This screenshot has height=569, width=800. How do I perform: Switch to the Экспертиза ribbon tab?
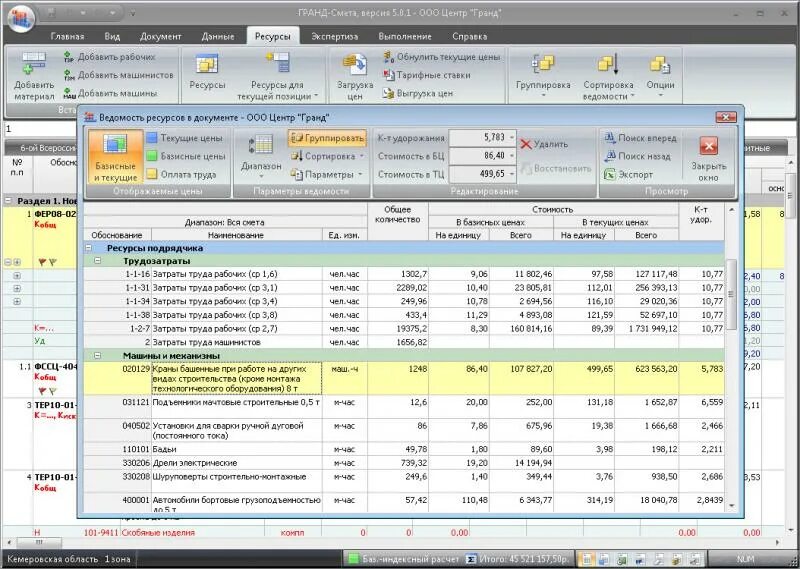click(x=335, y=36)
